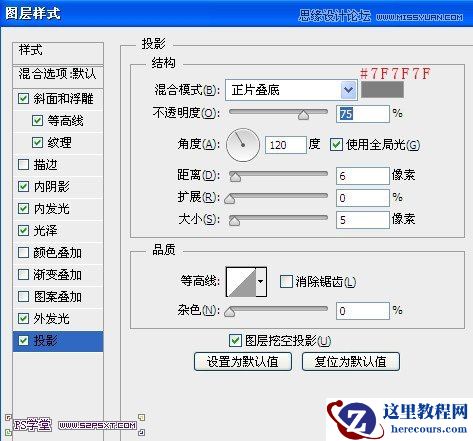The image size is (473, 441).
Task: Click the angle dial control
Action: point(243,145)
